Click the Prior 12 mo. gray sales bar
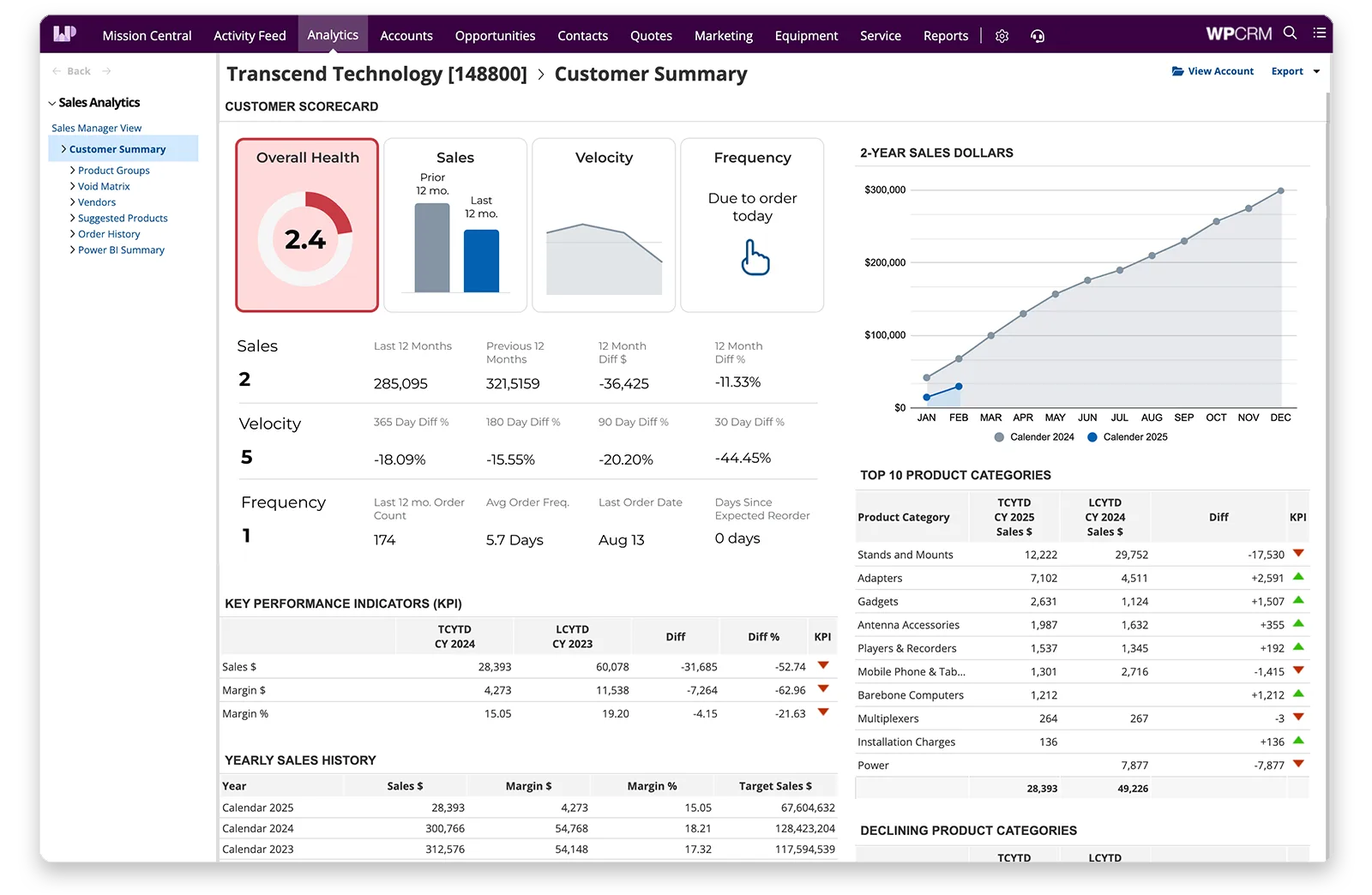Screen dimensions: 1372x895 432,248
